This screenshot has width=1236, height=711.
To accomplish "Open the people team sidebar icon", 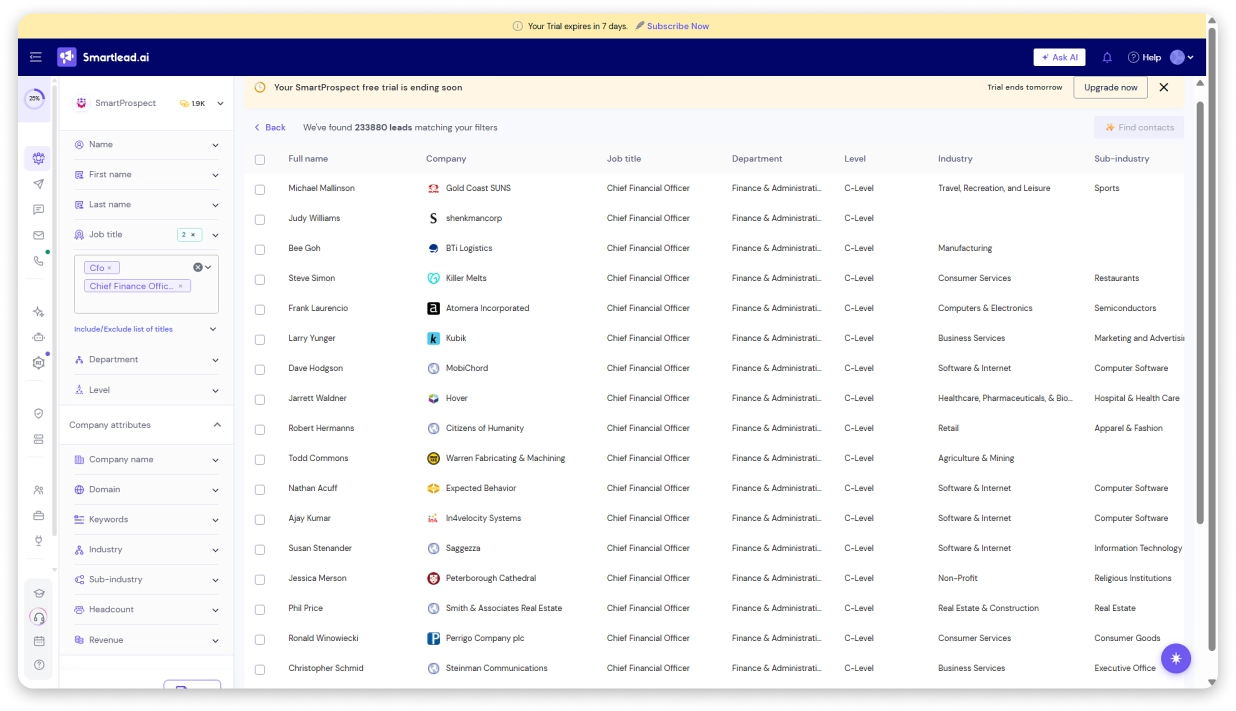I will point(38,490).
